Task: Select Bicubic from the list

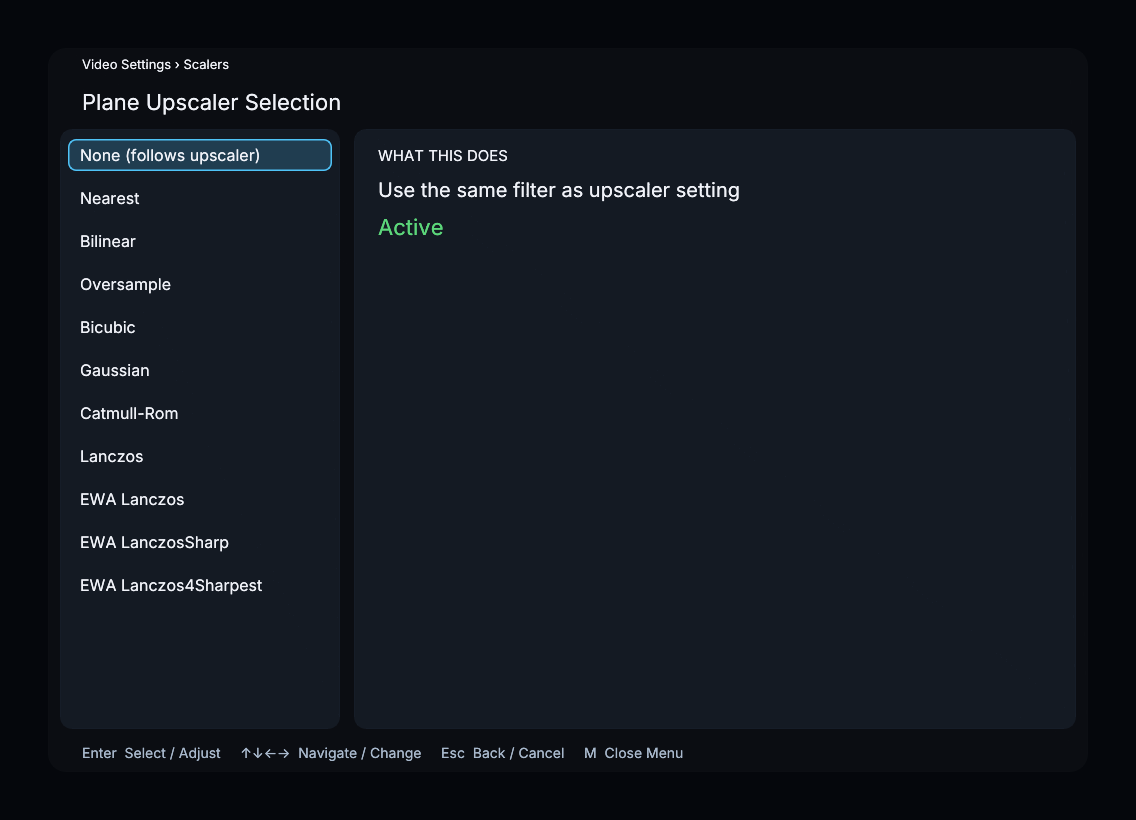Action: tap(200, 327)
